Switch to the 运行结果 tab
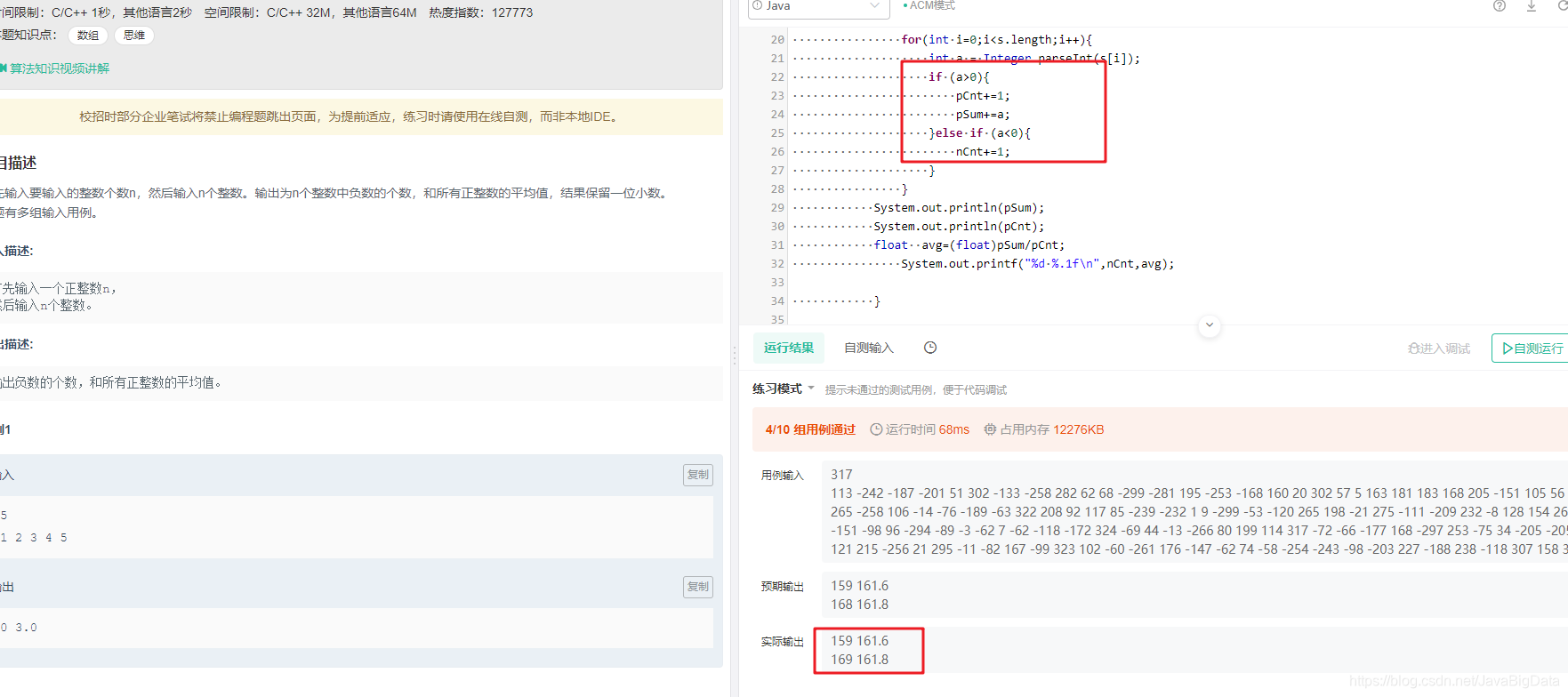The width and height of the screenshot is (1568, 697). click(x=789, y=348)
